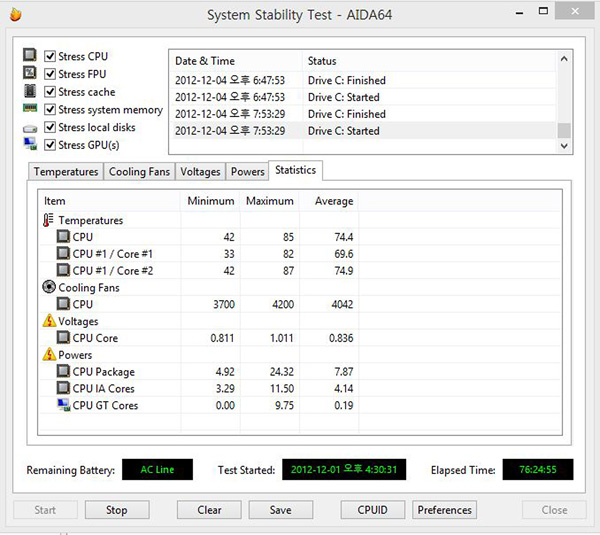Disable the Stress GPU(s) checkbox
The height and width of the screenshot is (535, 600).
(50, 145)
